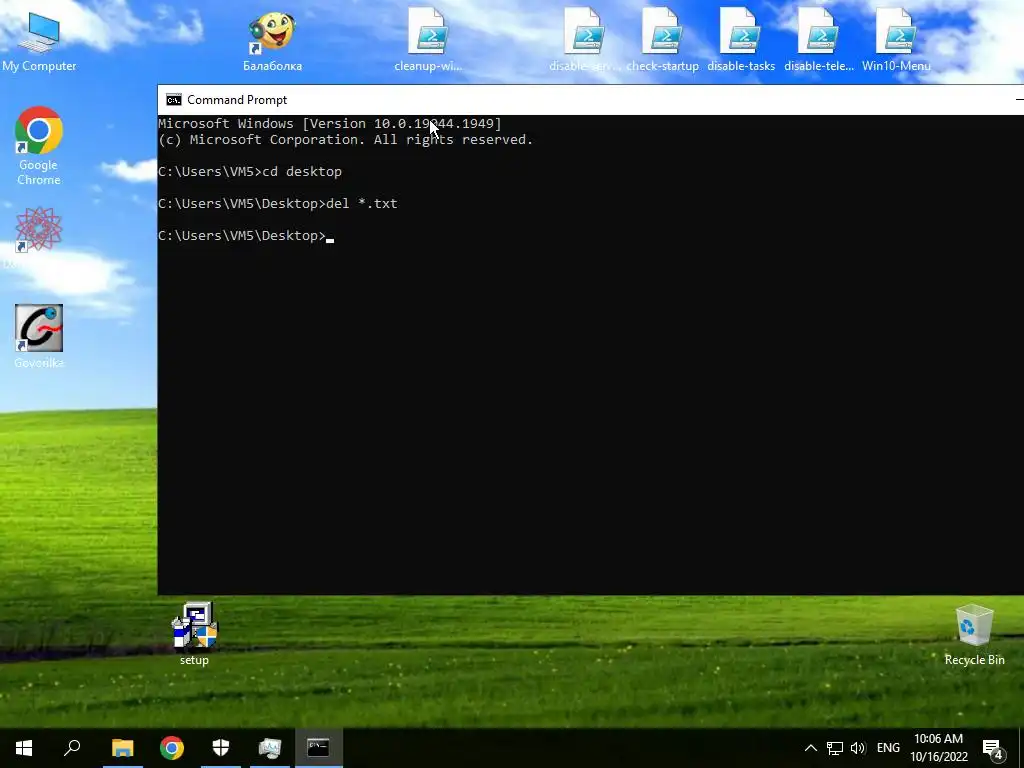The width and height of the screenshot is (1024, 768).
Task: Select the Recycle Bin icon
Action: (x=974, y=635)
